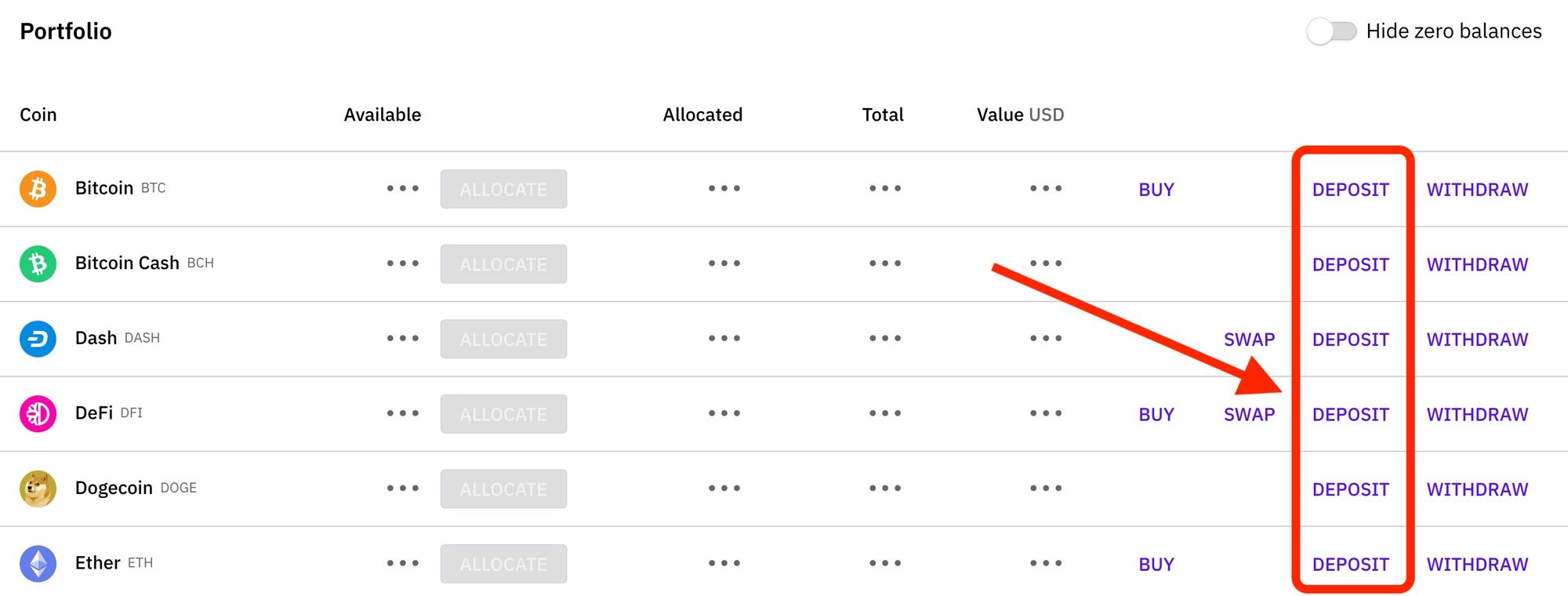Click the Allocate button for Bitcoin

click(x=503, y=189)
